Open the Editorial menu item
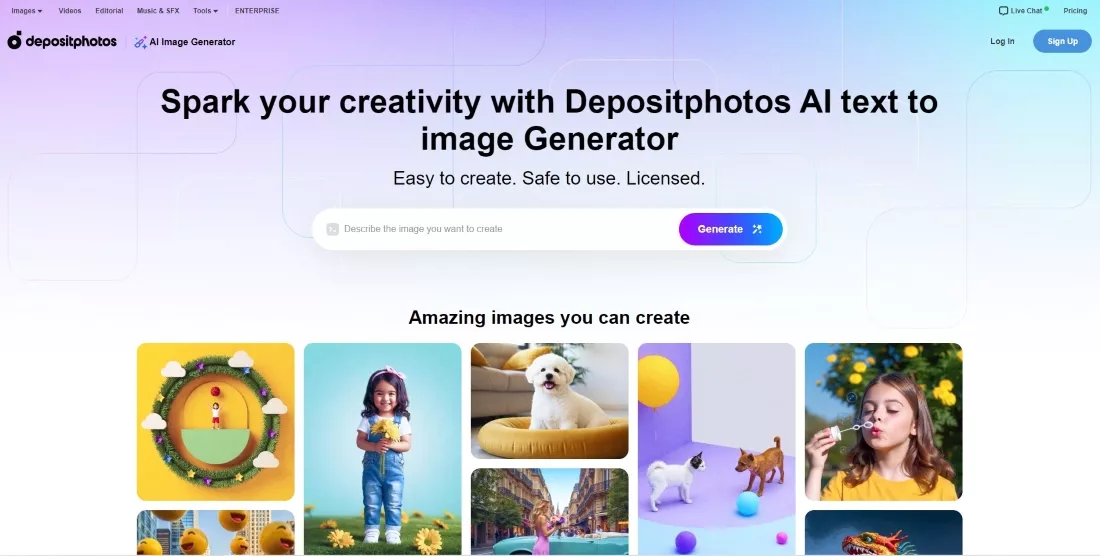 (x=109, y=11)
